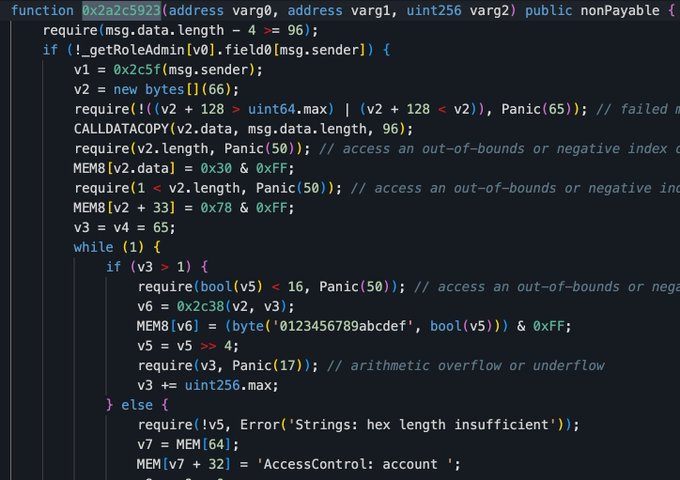Image resolution: width=680 pixels, height=480 pixels.
Task: Click 'require(v2.length, Panic(50));' statement
Action: pos(192,149)
